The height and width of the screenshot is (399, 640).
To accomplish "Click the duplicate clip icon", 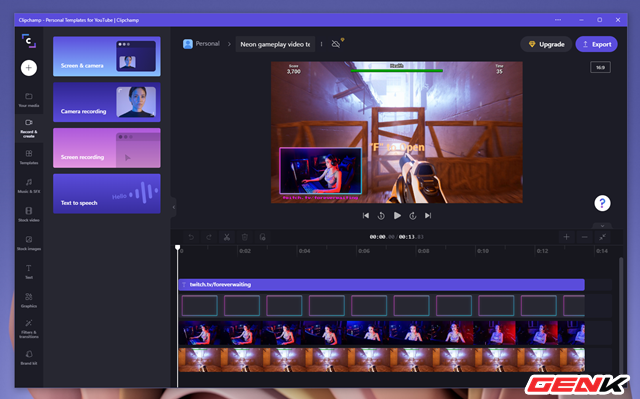I will pyautogui.click(x=262, y=237).
